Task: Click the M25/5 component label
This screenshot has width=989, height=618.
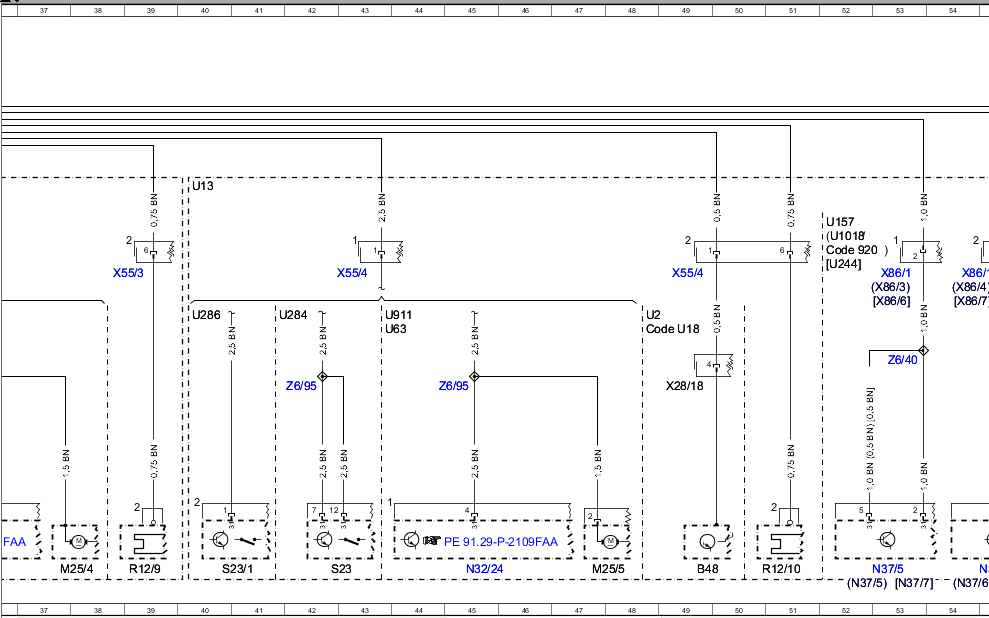Action: [x=608, y=569]
